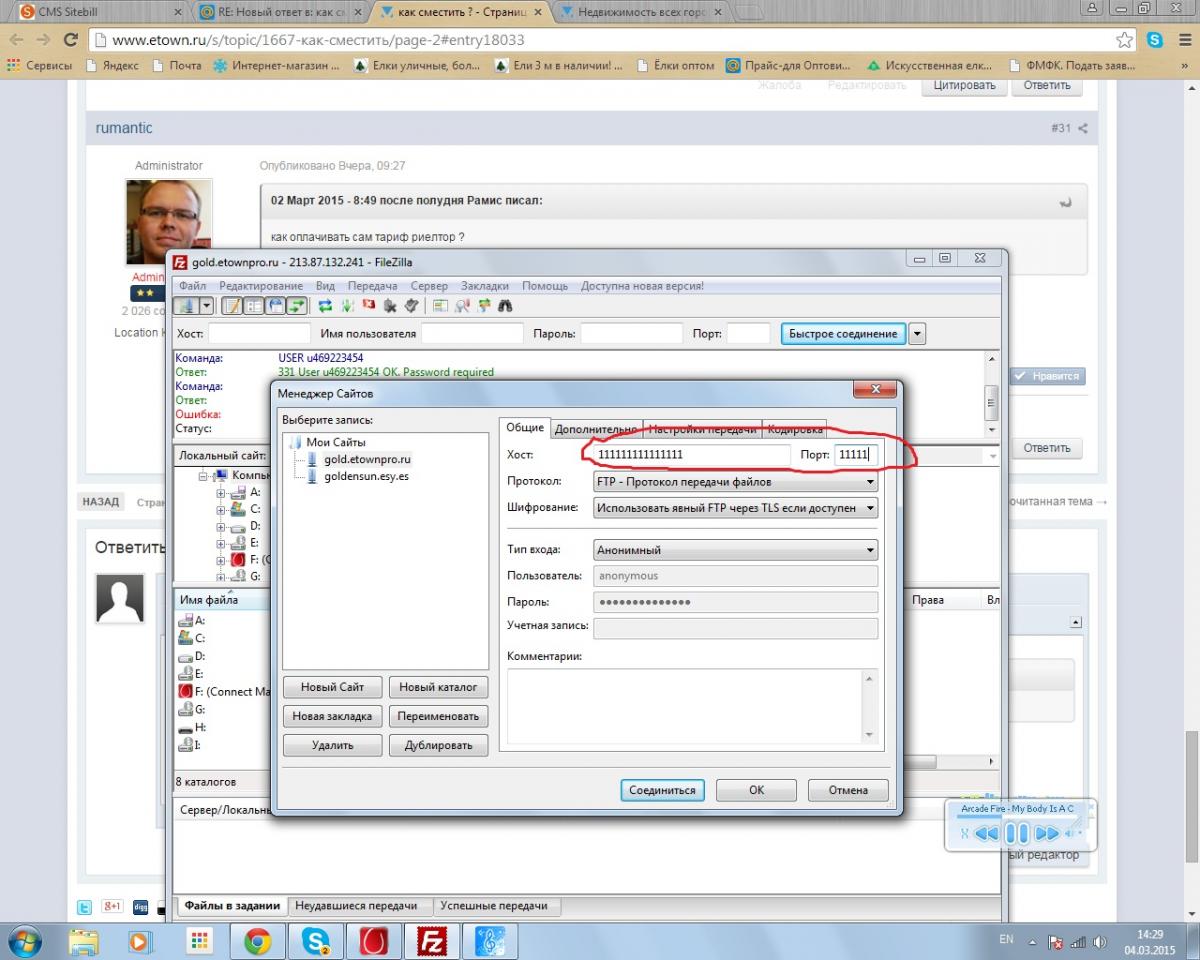This screenshot has height=960, width=1200.
Task: Open Opera from the Windows taskbar
Action: (373, 941)
